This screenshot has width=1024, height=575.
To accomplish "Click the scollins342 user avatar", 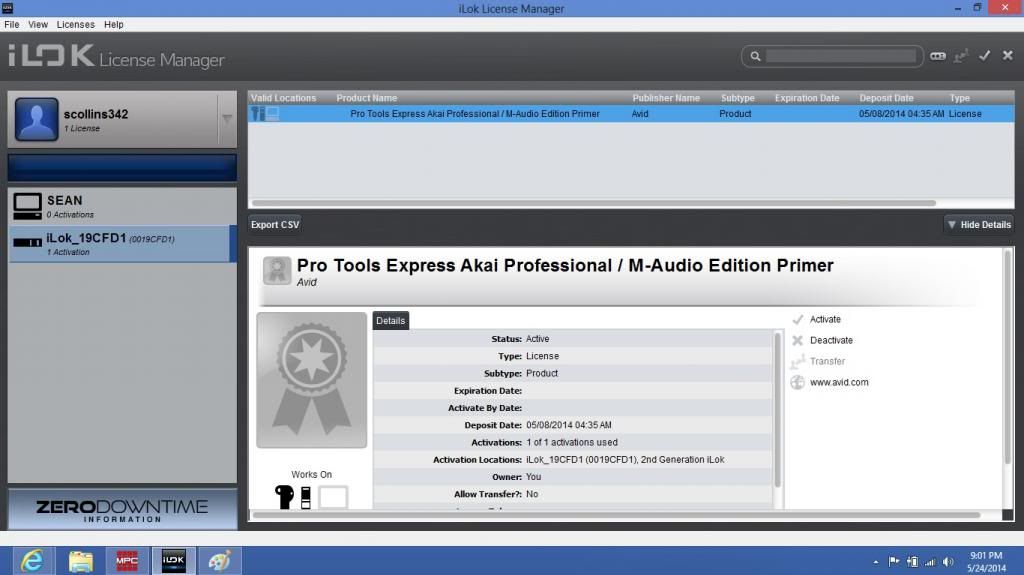I will [x=37, y=119].
